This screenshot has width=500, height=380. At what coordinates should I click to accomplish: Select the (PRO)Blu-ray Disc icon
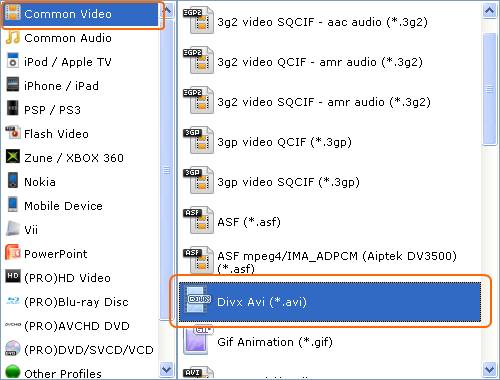click(13, 301)
